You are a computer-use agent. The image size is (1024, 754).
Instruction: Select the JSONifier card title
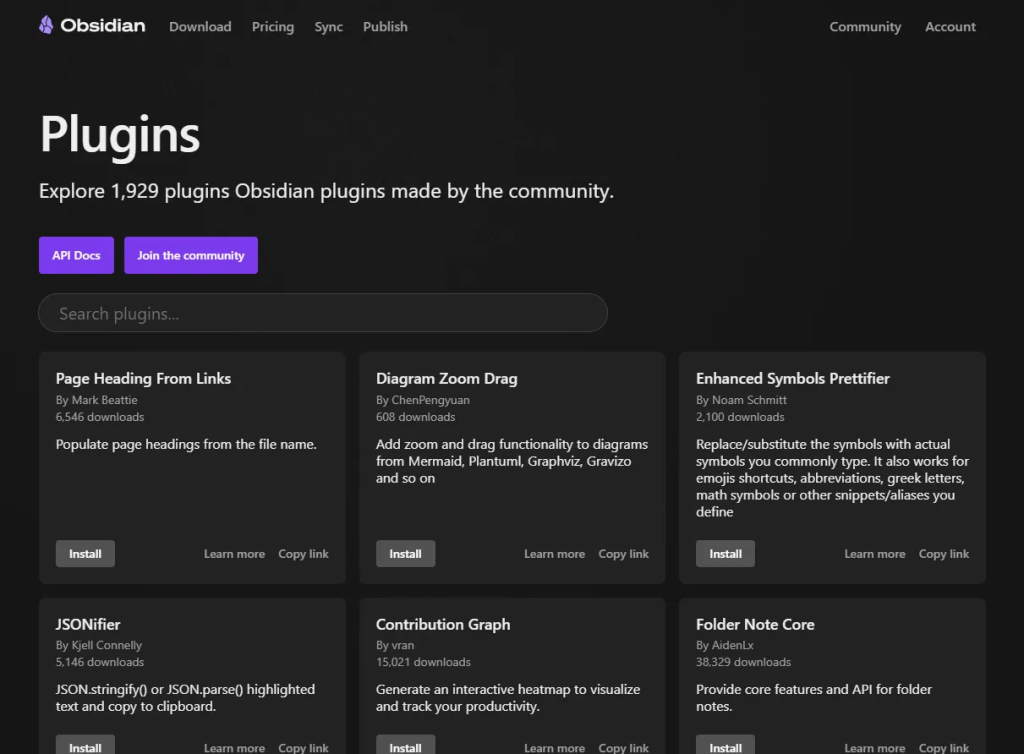point(88,624)
